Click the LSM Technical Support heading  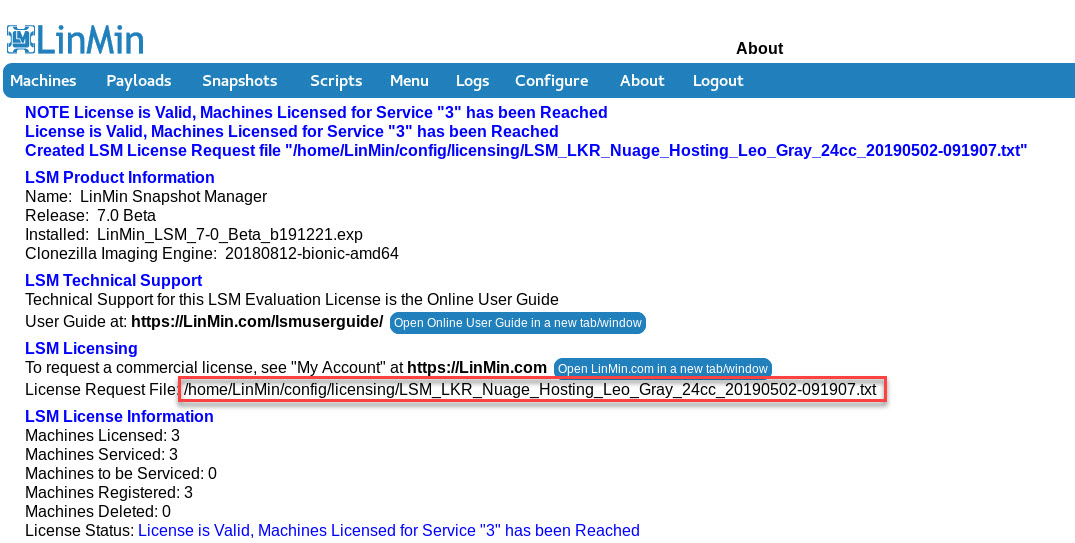coord(113,280)
